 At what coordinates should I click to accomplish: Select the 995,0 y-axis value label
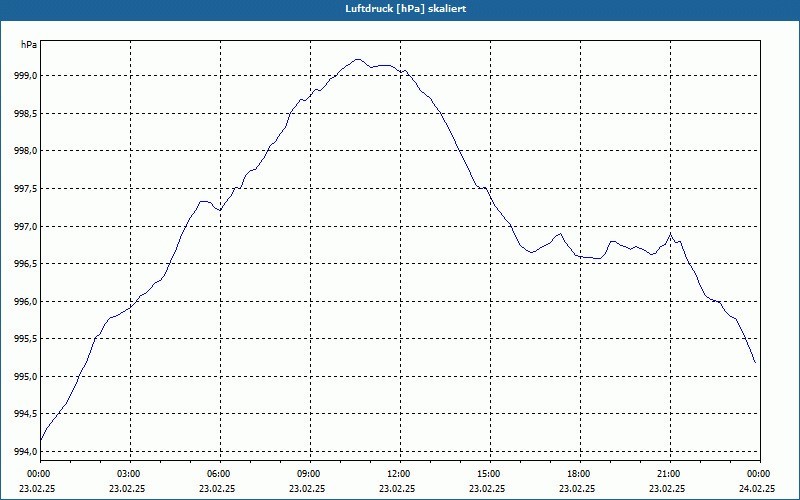point(25,377)
